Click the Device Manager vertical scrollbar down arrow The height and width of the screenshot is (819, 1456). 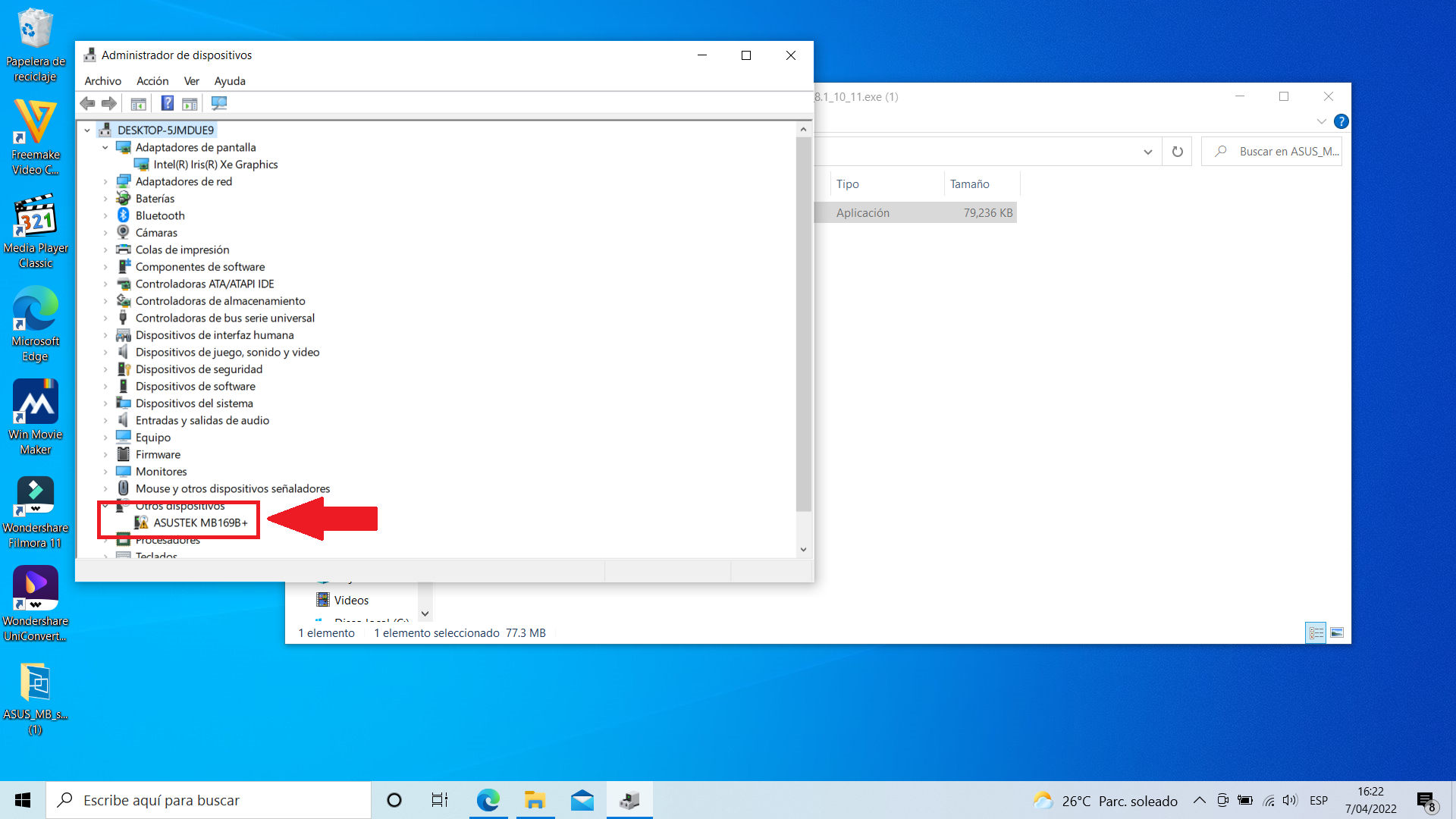(803, 550)
